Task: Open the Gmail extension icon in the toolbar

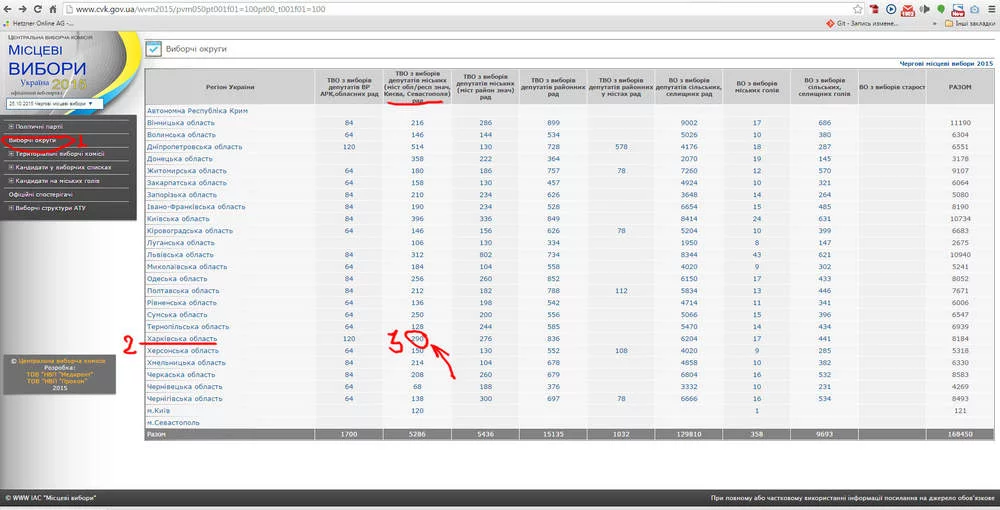Action: tap(909, 9)
